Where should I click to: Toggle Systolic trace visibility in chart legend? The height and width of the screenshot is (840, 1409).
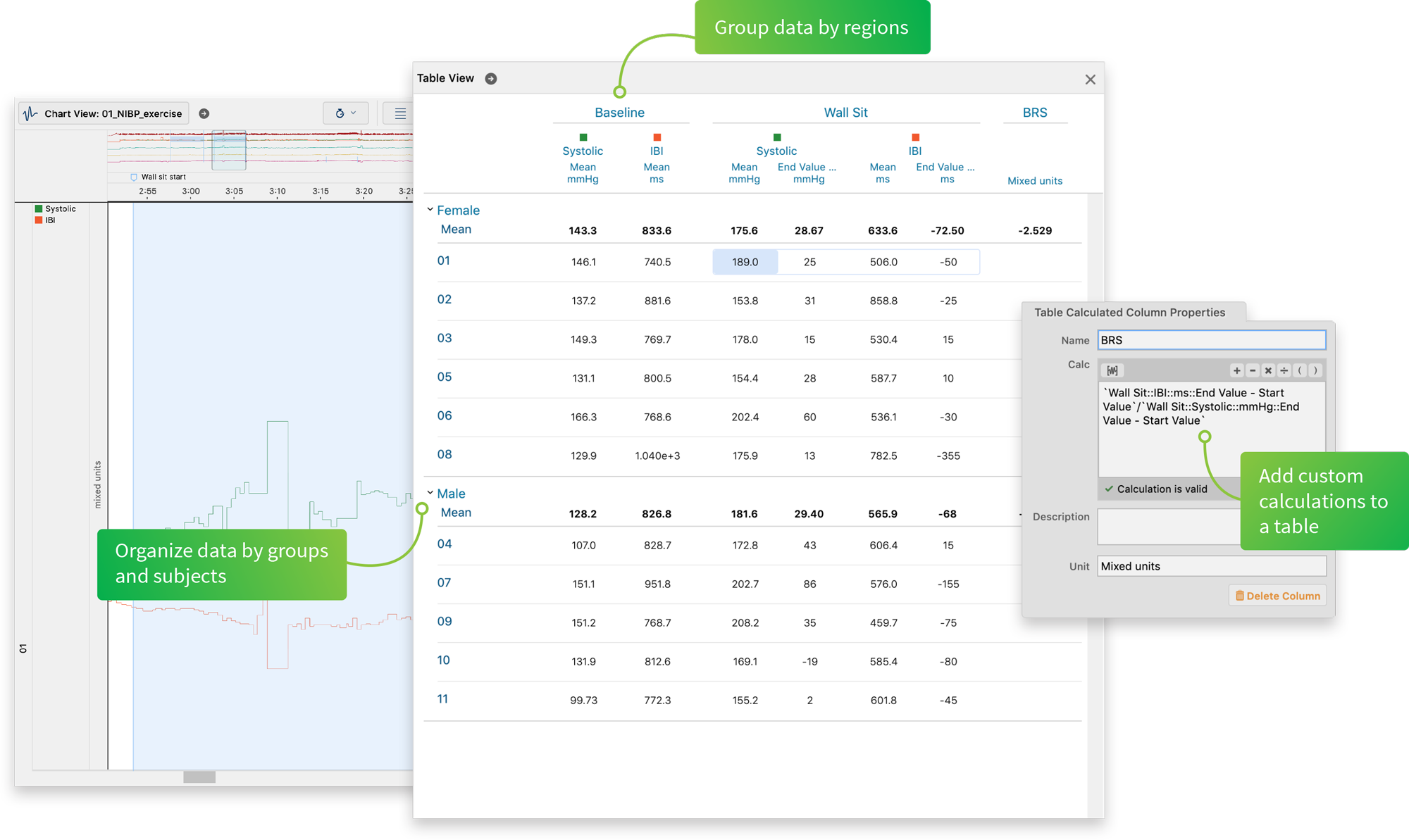(38, 208)
